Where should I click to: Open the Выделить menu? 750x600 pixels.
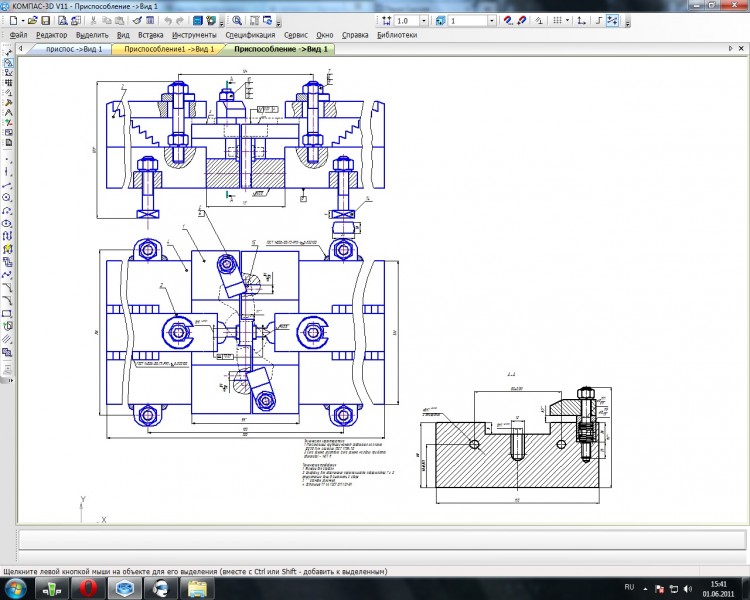tap(92, 35)
